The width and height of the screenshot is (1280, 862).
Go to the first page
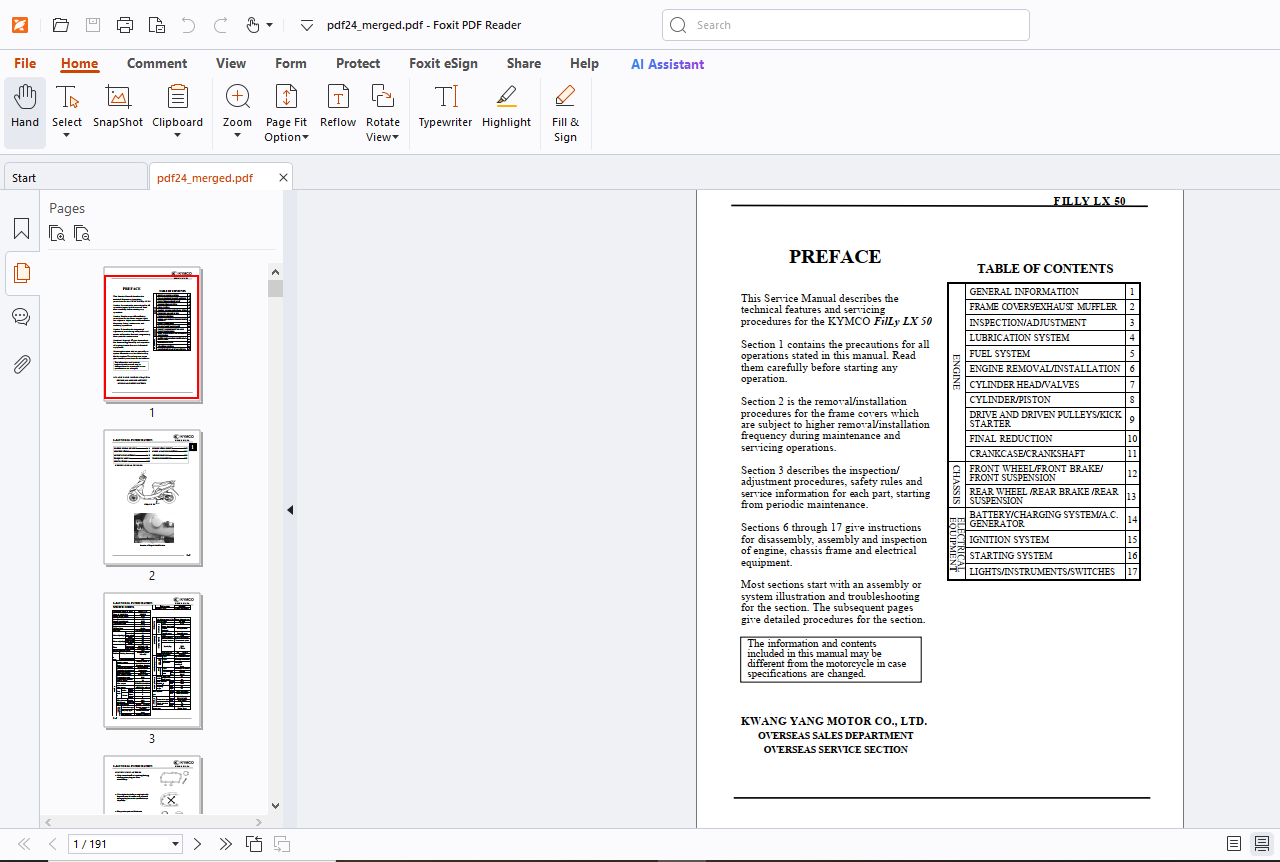click(24, 844)
